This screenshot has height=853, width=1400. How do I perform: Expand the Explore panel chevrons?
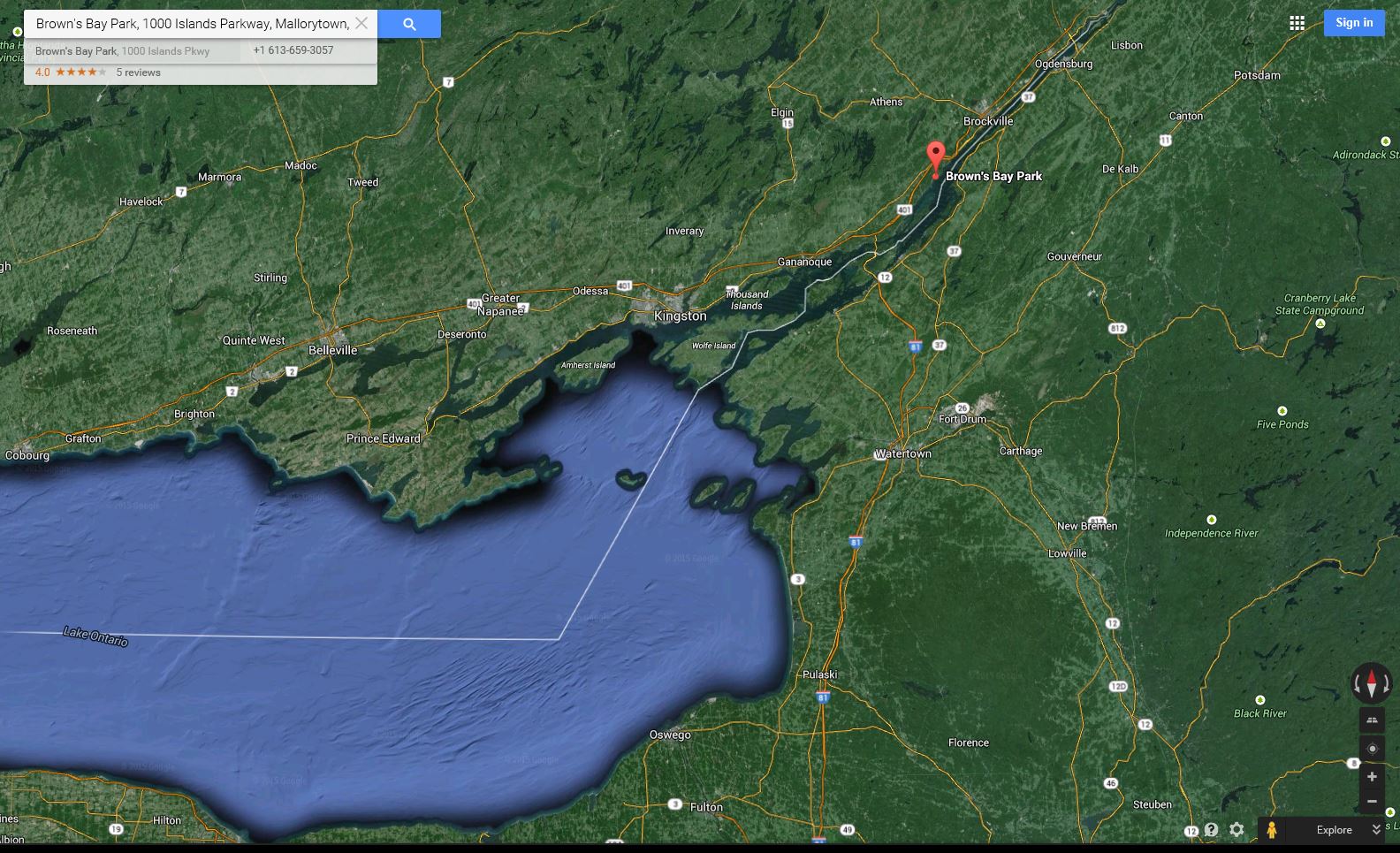pos(1376,830)
